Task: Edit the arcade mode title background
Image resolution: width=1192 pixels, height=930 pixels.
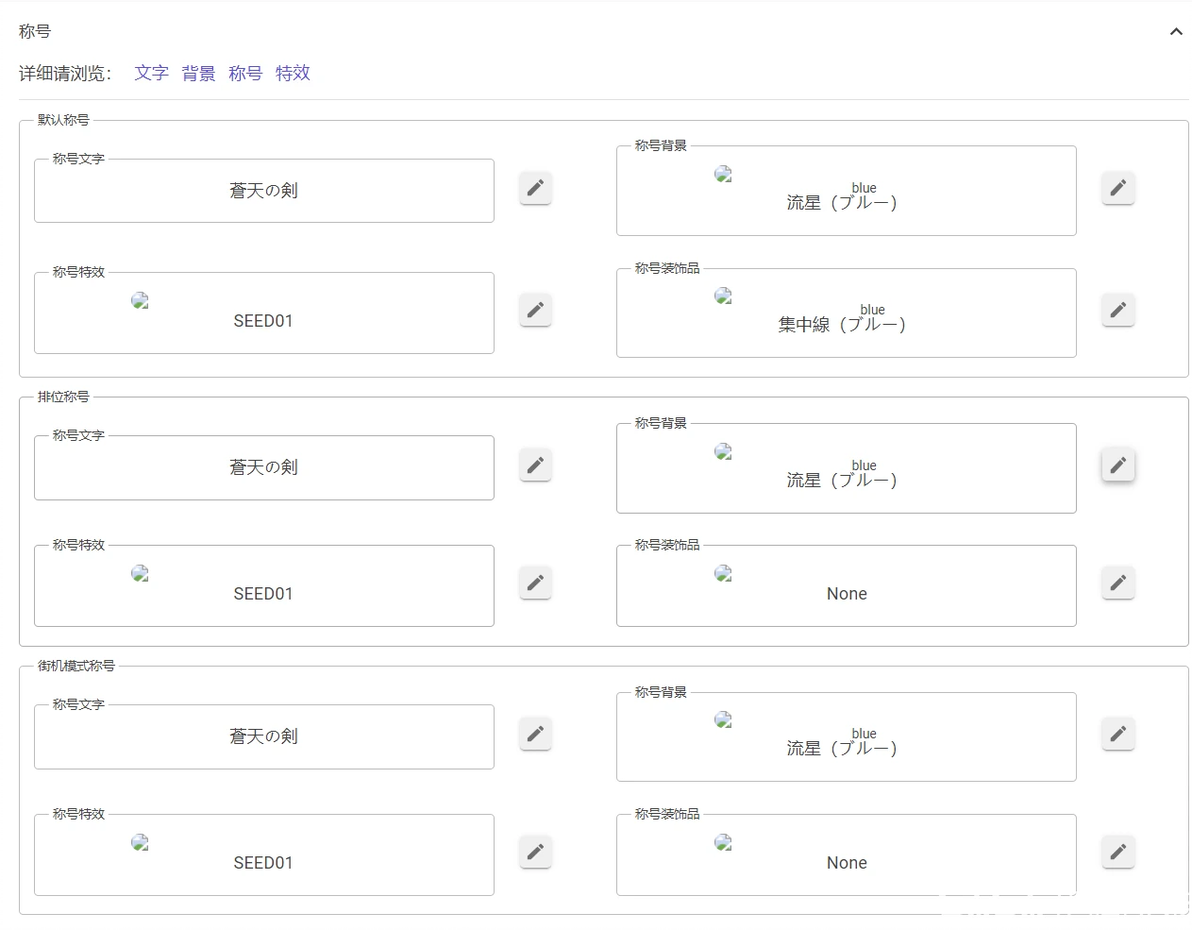Action: pos(1118,734)
